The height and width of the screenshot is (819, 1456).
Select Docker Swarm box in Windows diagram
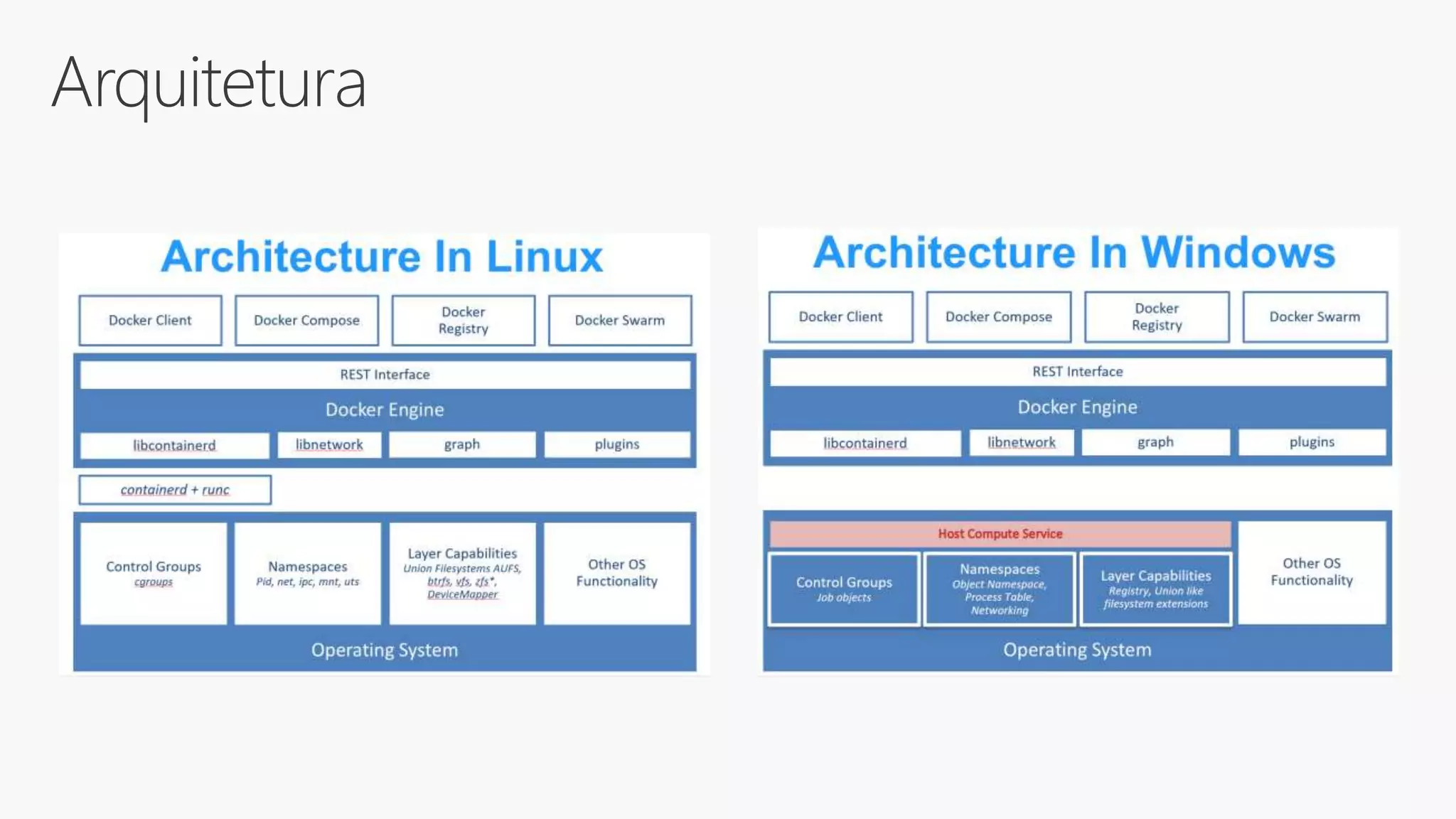[x=1315, y=316]
